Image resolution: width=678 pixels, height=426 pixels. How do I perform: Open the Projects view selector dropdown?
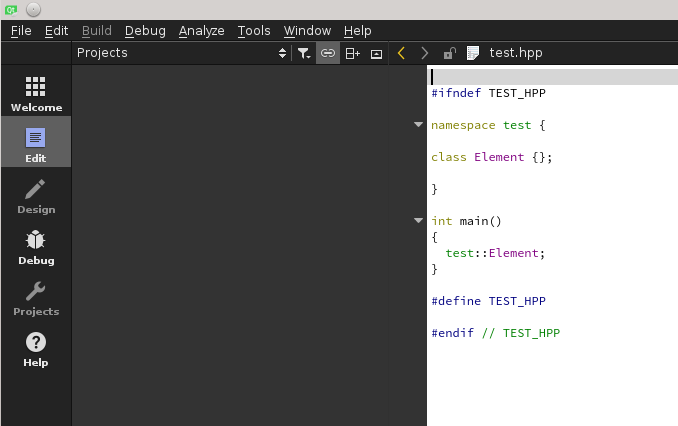pos(182,53)
